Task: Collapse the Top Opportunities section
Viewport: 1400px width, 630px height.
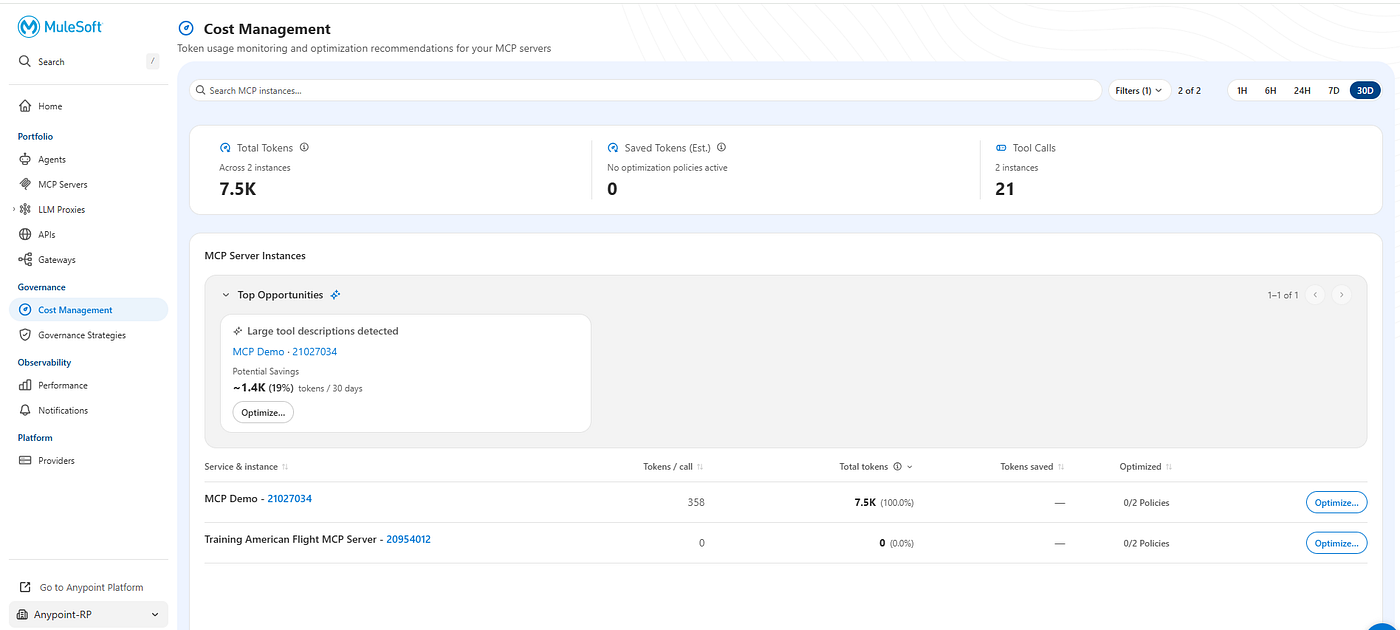Action: [x=226, y=295]
